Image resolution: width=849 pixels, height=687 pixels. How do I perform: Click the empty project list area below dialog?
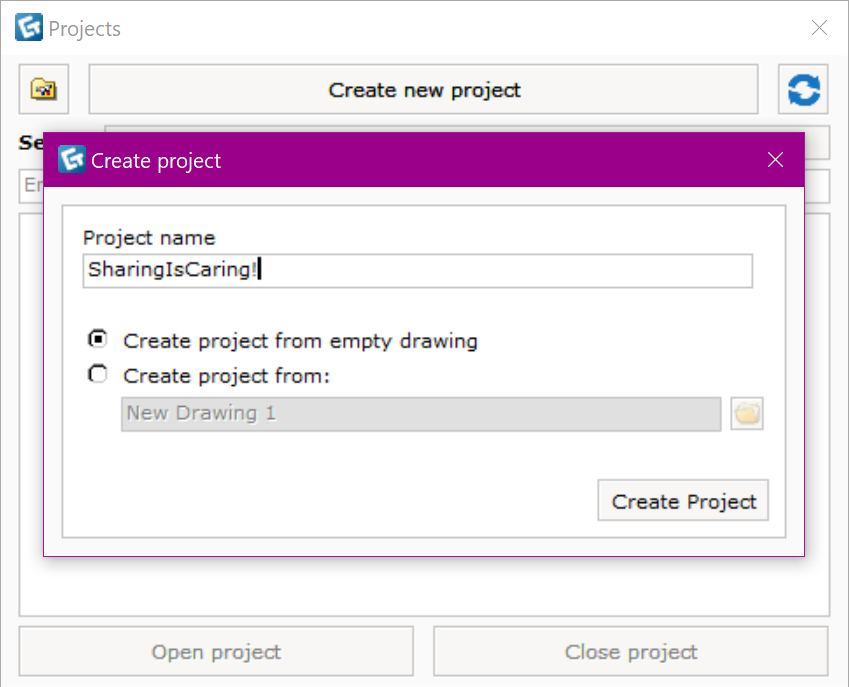click(424, 586)
